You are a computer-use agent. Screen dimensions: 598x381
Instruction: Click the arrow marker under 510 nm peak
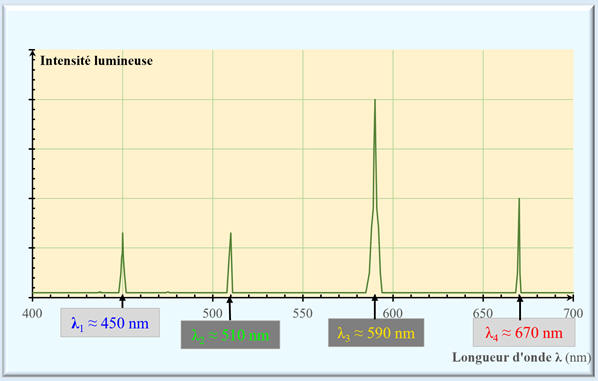tap(230, 309)
